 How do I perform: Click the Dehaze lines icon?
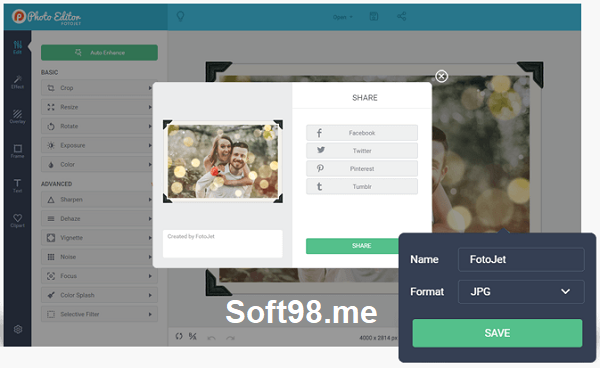(51, 219)
